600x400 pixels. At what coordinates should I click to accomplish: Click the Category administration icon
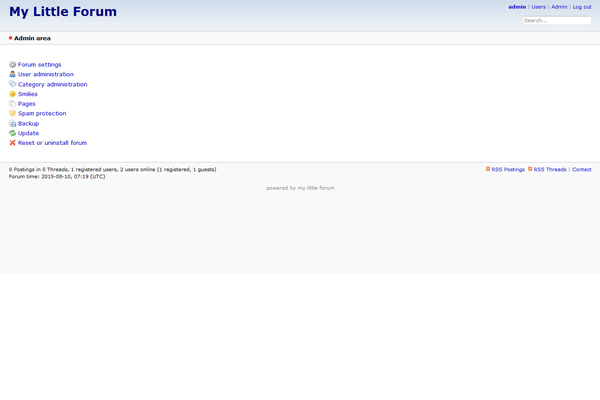coord(13,84)
